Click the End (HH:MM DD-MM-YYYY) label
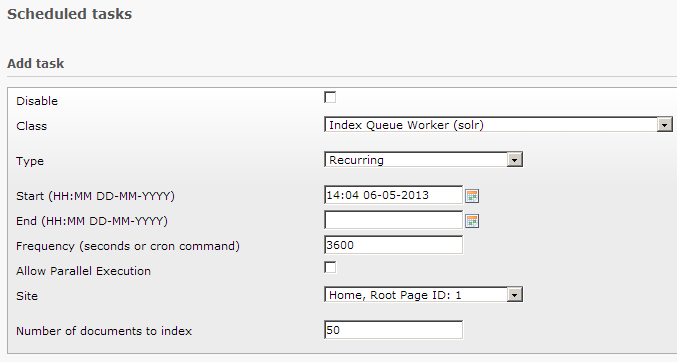 coord(92,221)
